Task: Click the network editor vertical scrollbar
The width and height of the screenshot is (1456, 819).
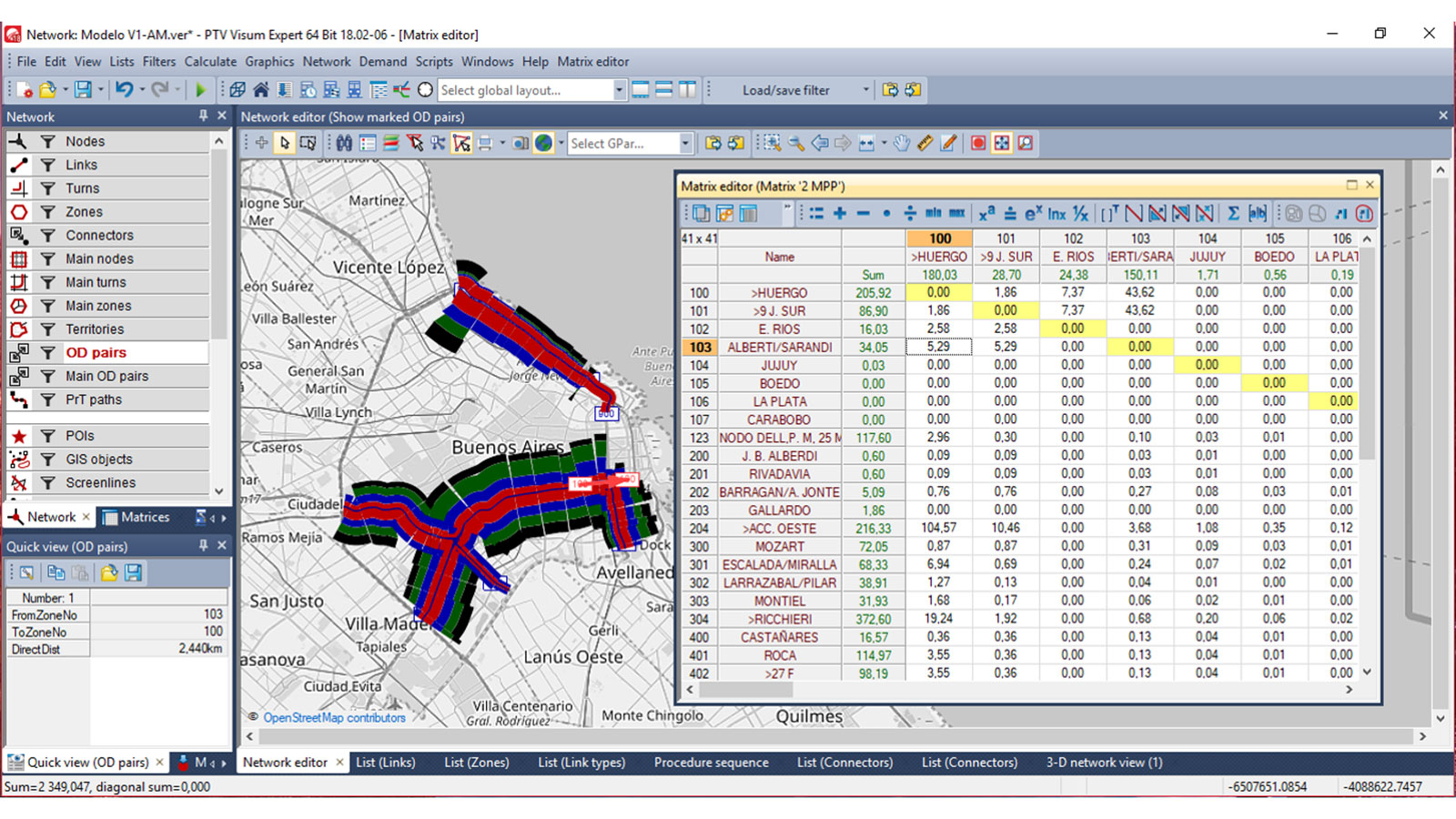Action: tap(1440, 443)
